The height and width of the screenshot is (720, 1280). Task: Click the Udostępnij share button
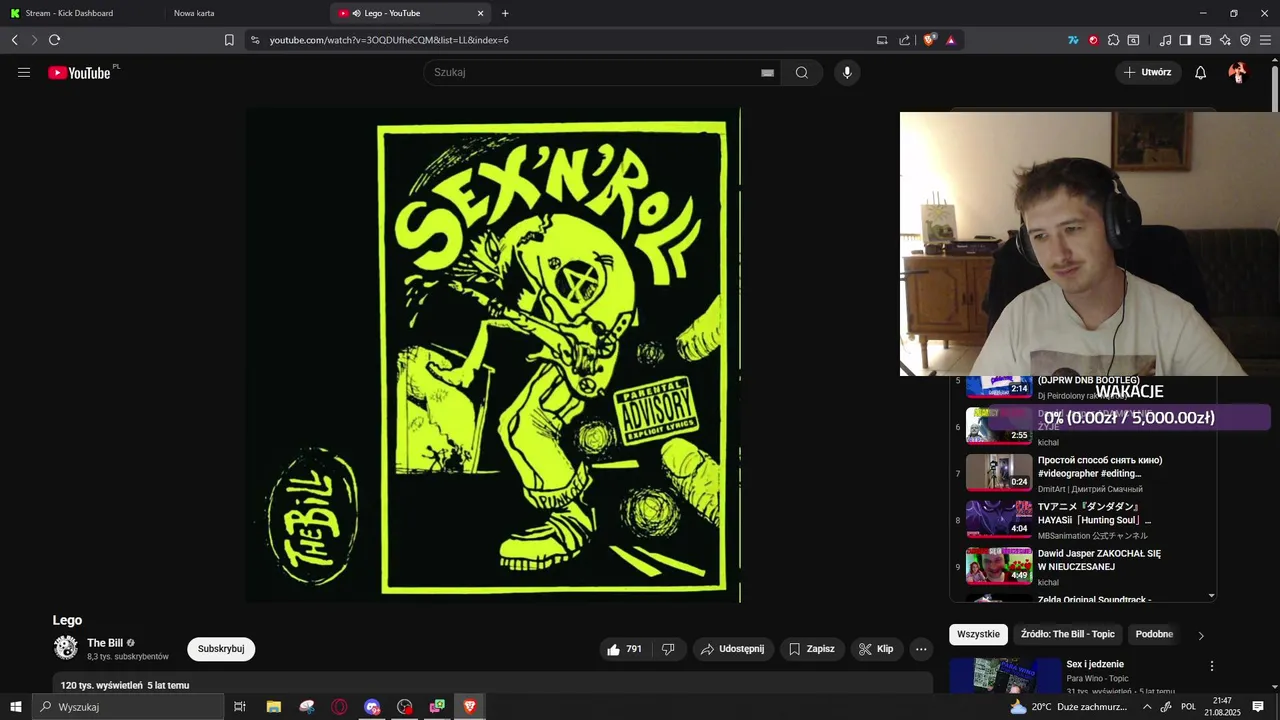tap(732, 649)
